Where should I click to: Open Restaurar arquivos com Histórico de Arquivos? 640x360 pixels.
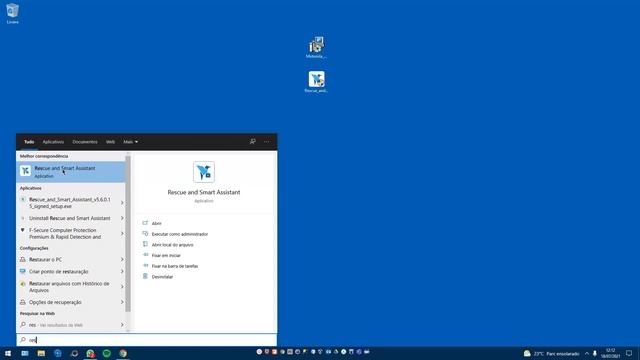tap(71, 287)
